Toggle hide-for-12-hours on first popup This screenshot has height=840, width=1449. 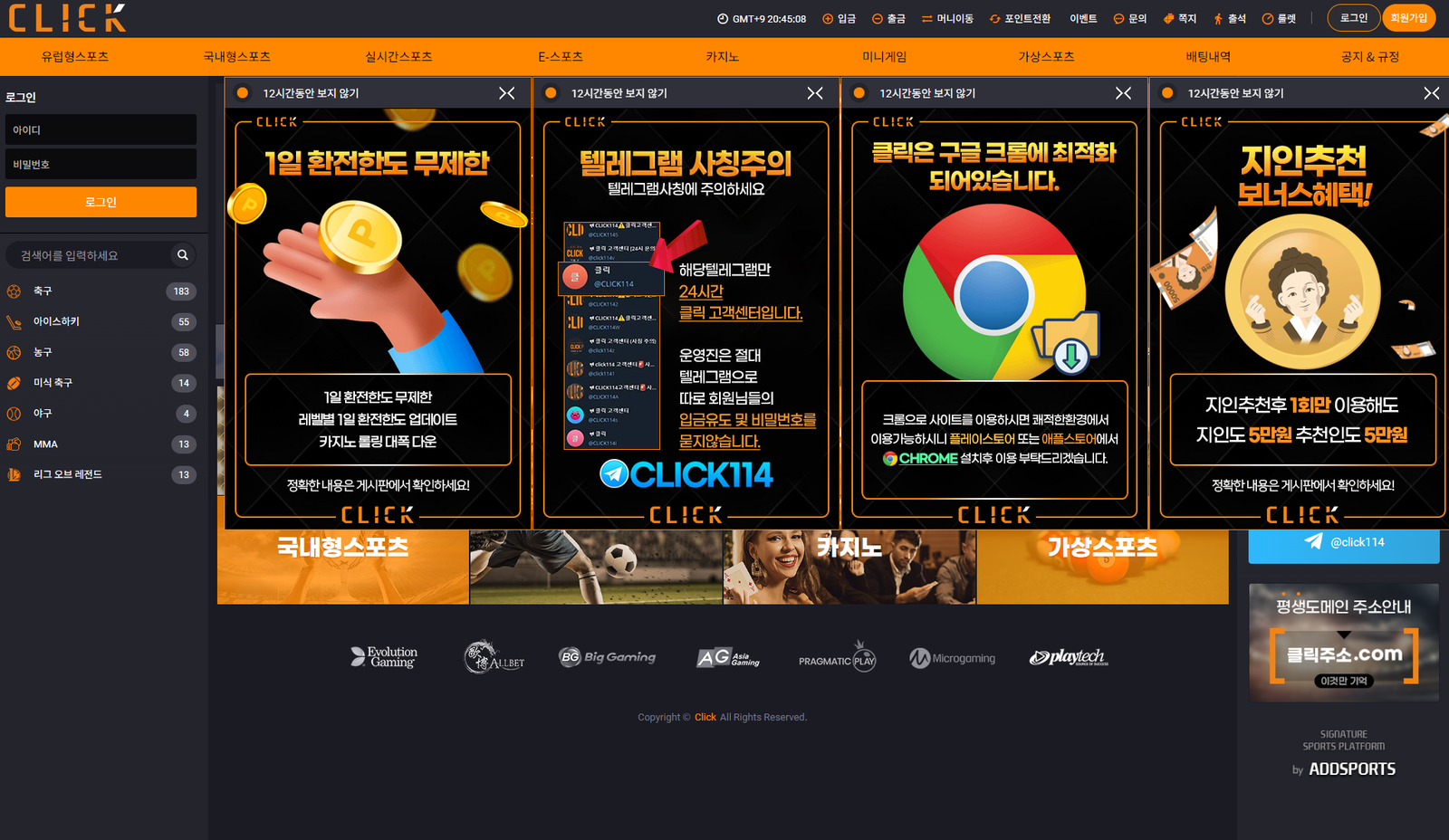point(243,93)
